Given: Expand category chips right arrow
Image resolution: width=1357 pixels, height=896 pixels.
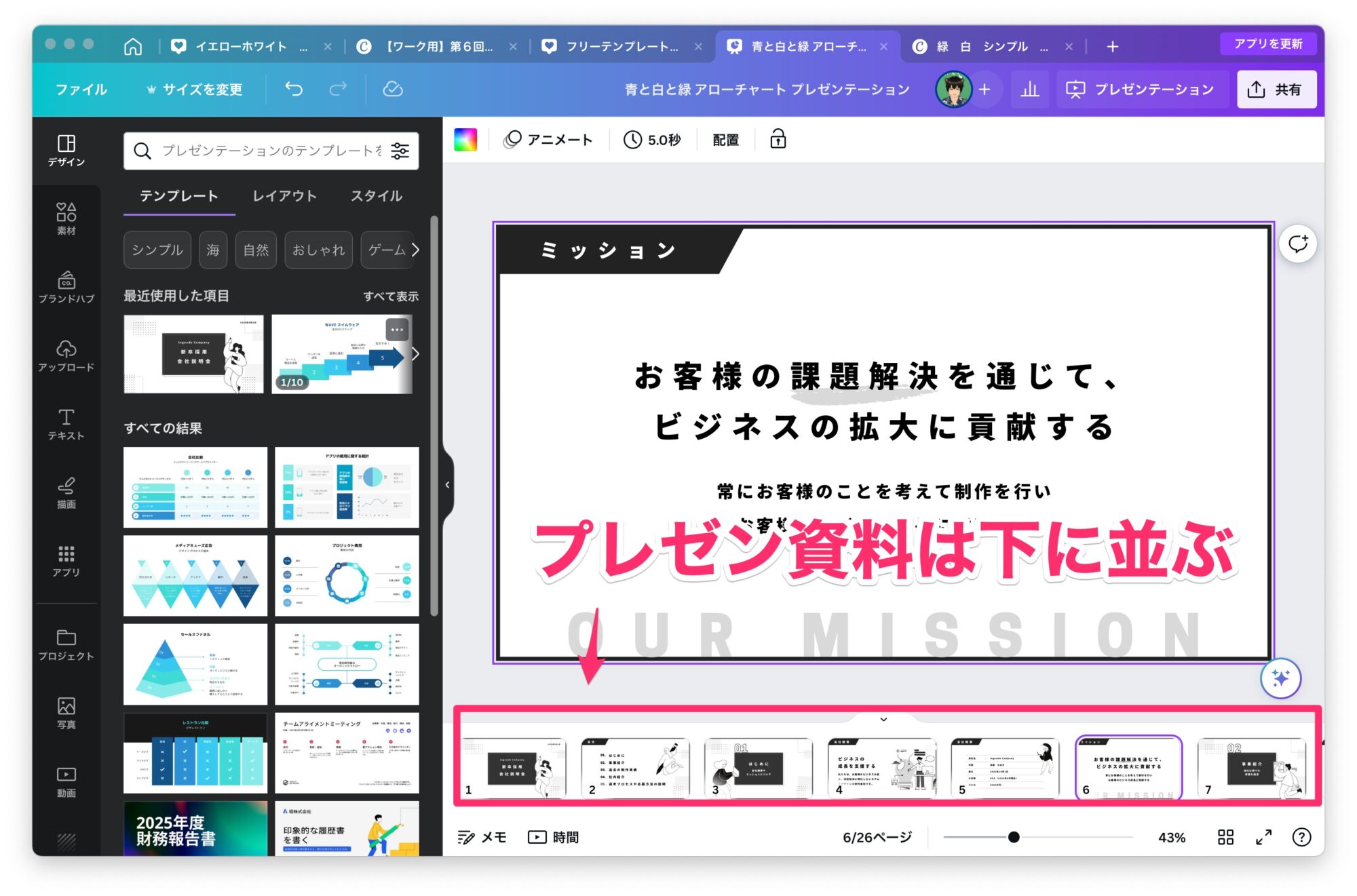Looking at the screenshot, I should tap(415, 250).
